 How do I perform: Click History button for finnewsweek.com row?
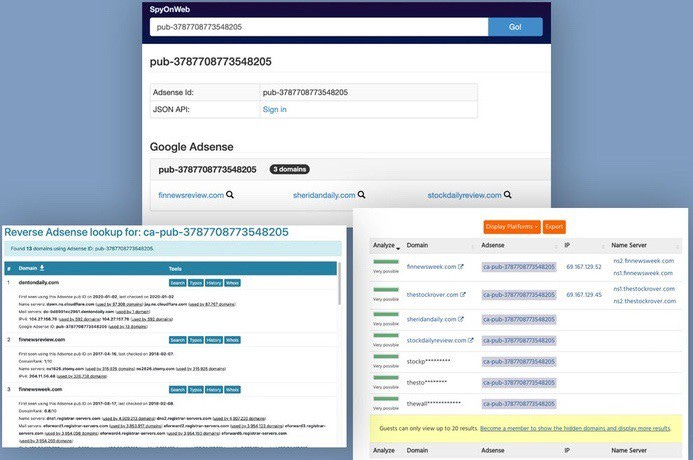[214, 389]
